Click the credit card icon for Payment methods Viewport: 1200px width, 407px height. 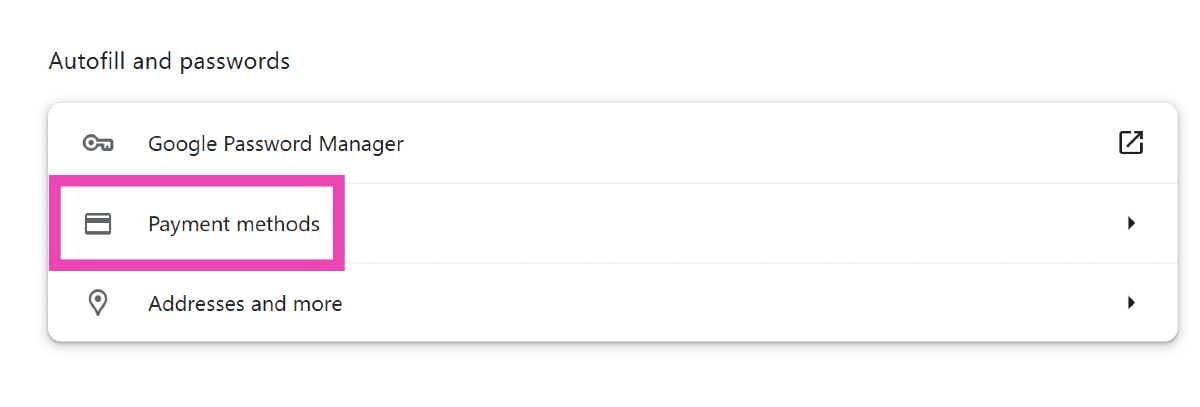click(x=97, y=223)
